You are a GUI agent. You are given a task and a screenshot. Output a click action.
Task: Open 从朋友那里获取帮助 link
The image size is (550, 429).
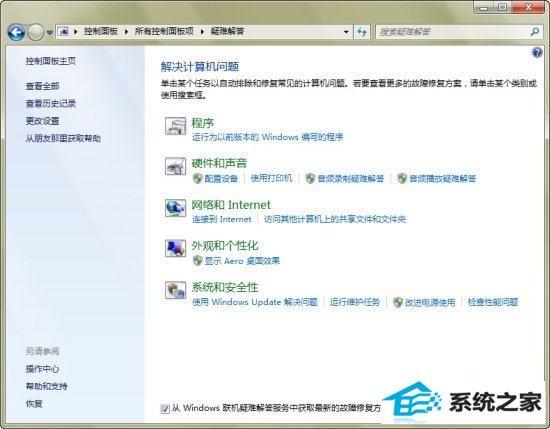(63, 138)
